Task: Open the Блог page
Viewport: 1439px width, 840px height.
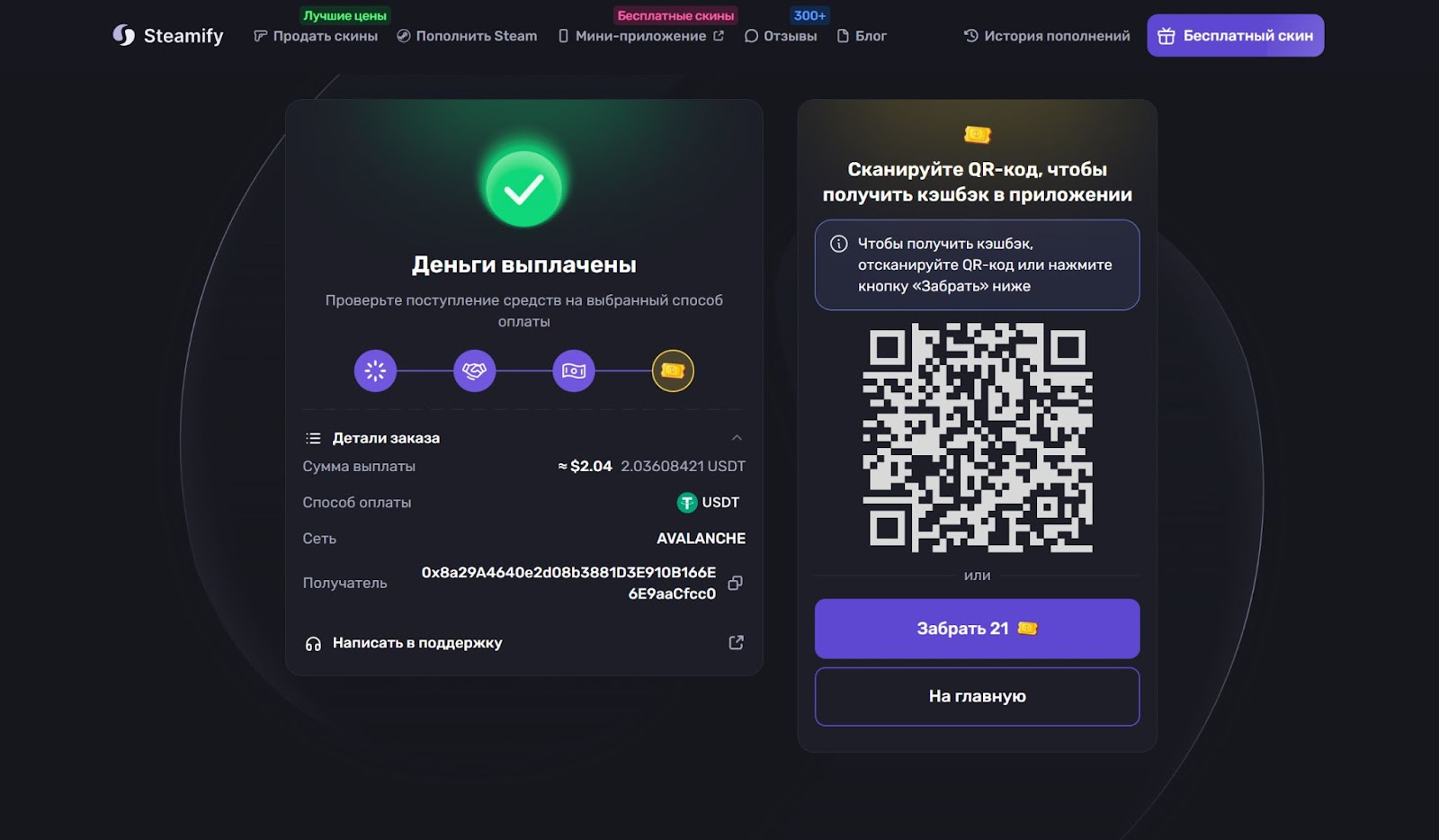Action: pyautogui.click(x=862, y=36)
